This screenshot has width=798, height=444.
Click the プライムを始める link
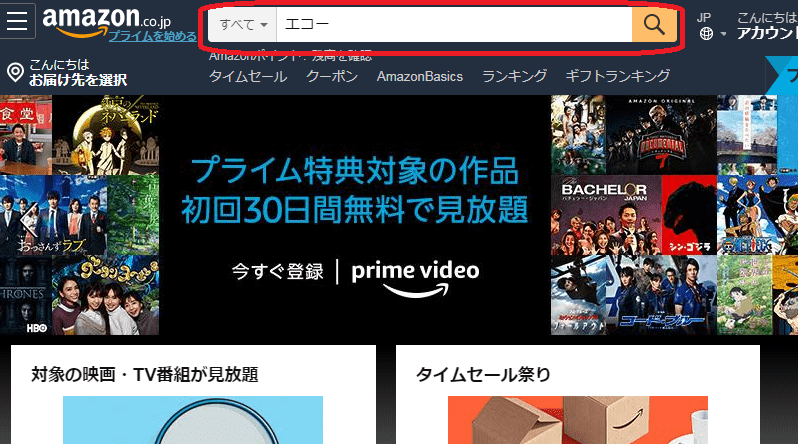point(153,36)
